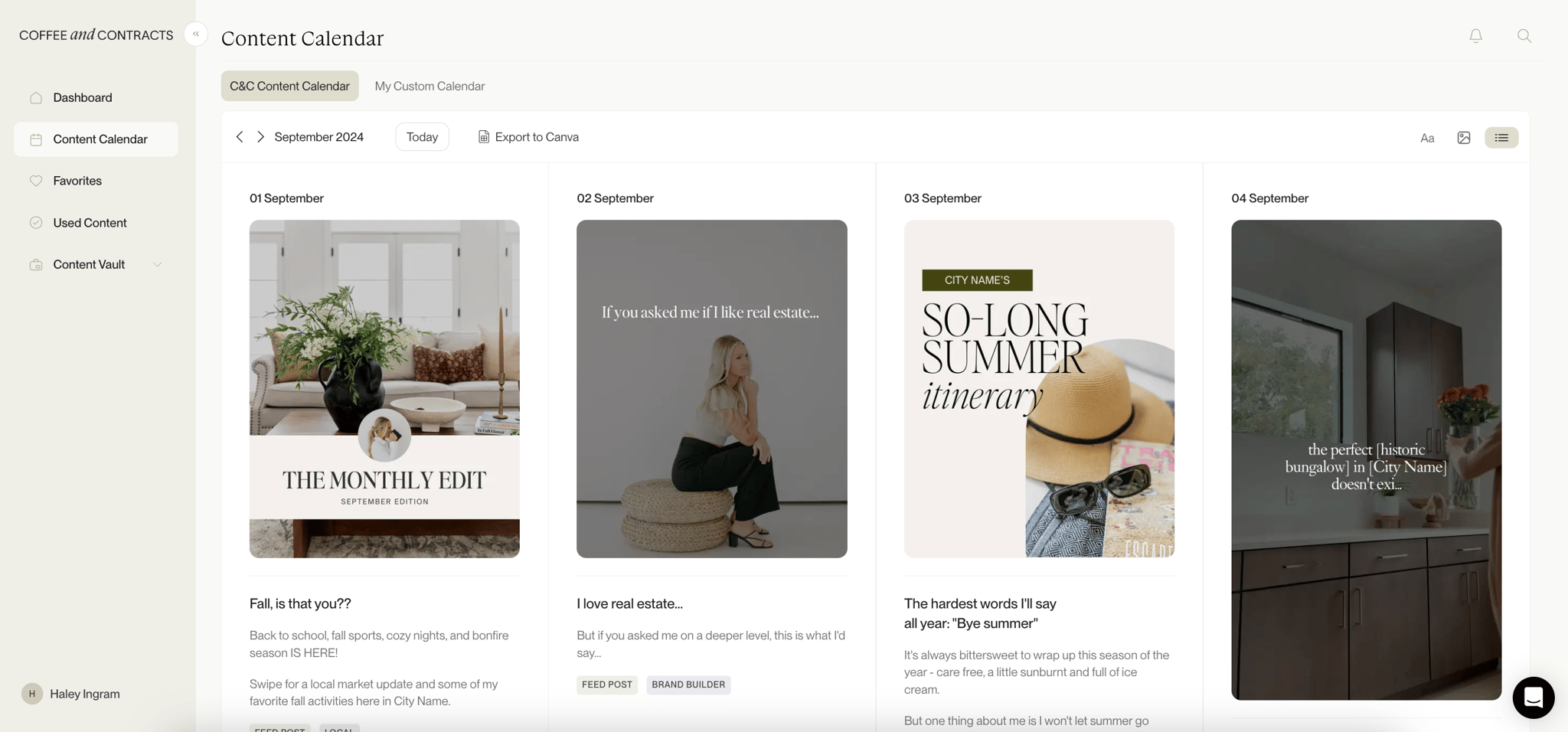This screenshot has width=1568, height=732.
Task: Click Export to Canva
Action: tap(528, 136)
